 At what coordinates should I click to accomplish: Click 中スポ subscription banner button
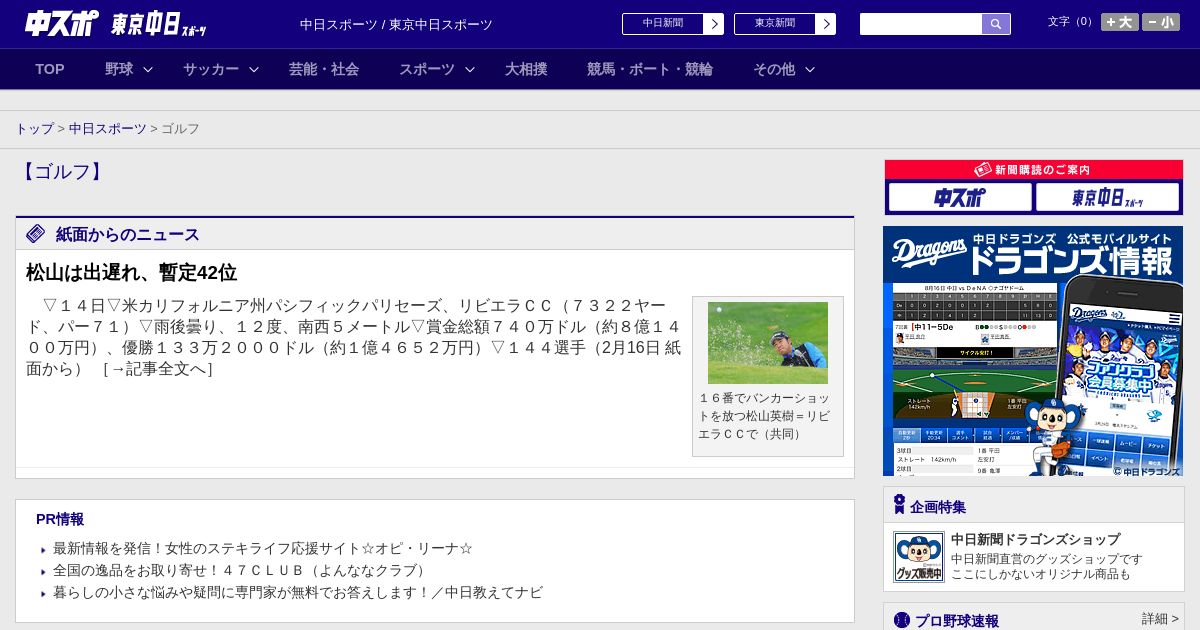960,197
